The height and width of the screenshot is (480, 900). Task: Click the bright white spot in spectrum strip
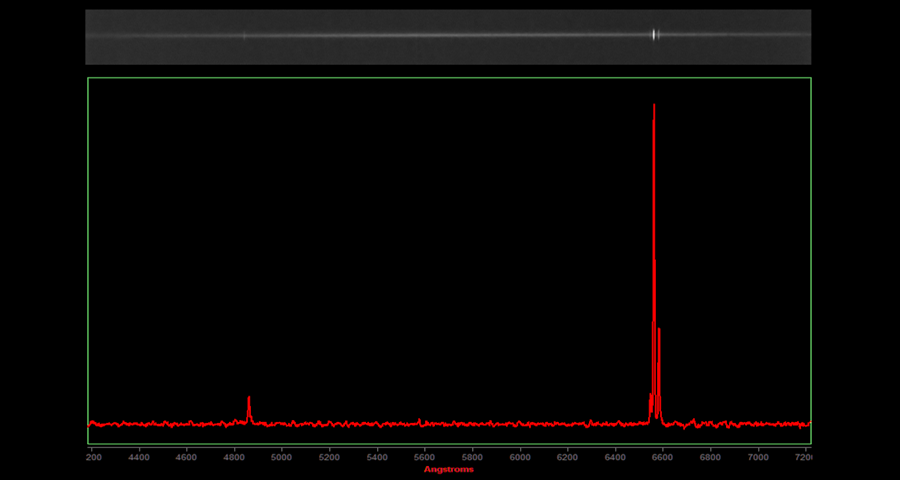655,34
